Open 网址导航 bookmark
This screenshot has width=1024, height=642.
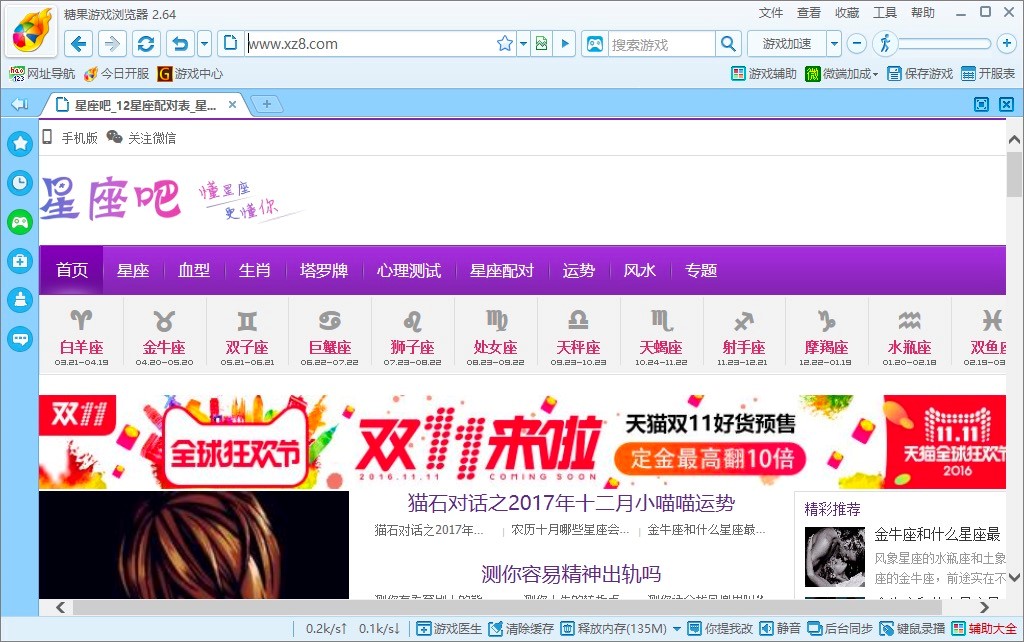tap(42, 74)
